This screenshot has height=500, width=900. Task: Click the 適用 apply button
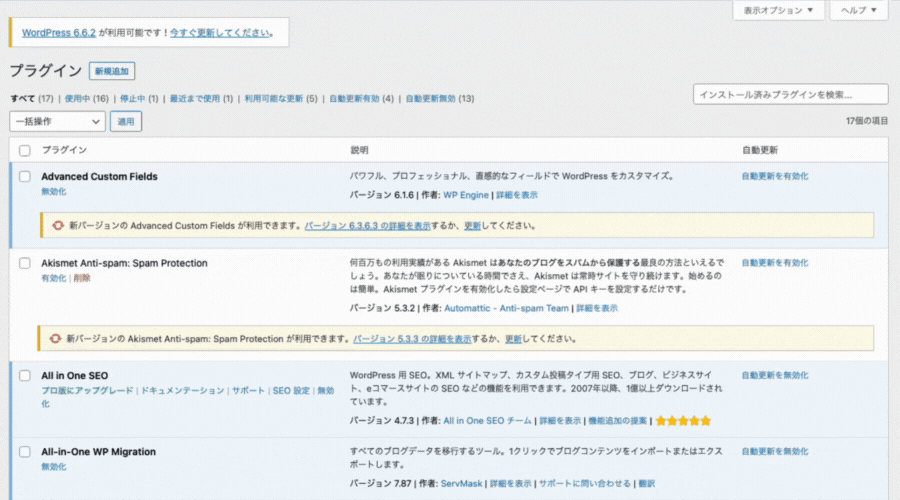(126, 121)
